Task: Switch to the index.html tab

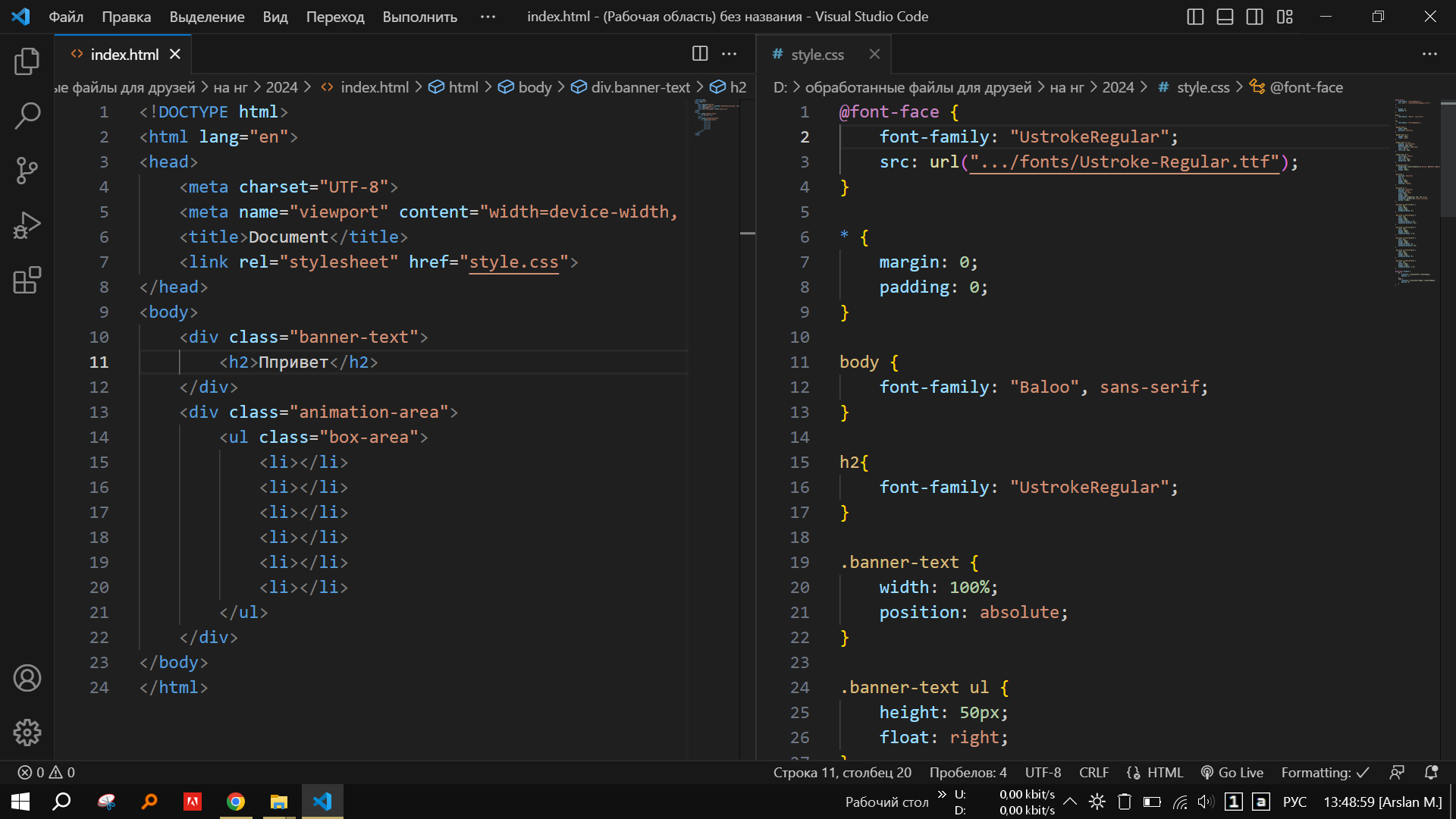Action: pyautogui.click(x=124, y=55)
